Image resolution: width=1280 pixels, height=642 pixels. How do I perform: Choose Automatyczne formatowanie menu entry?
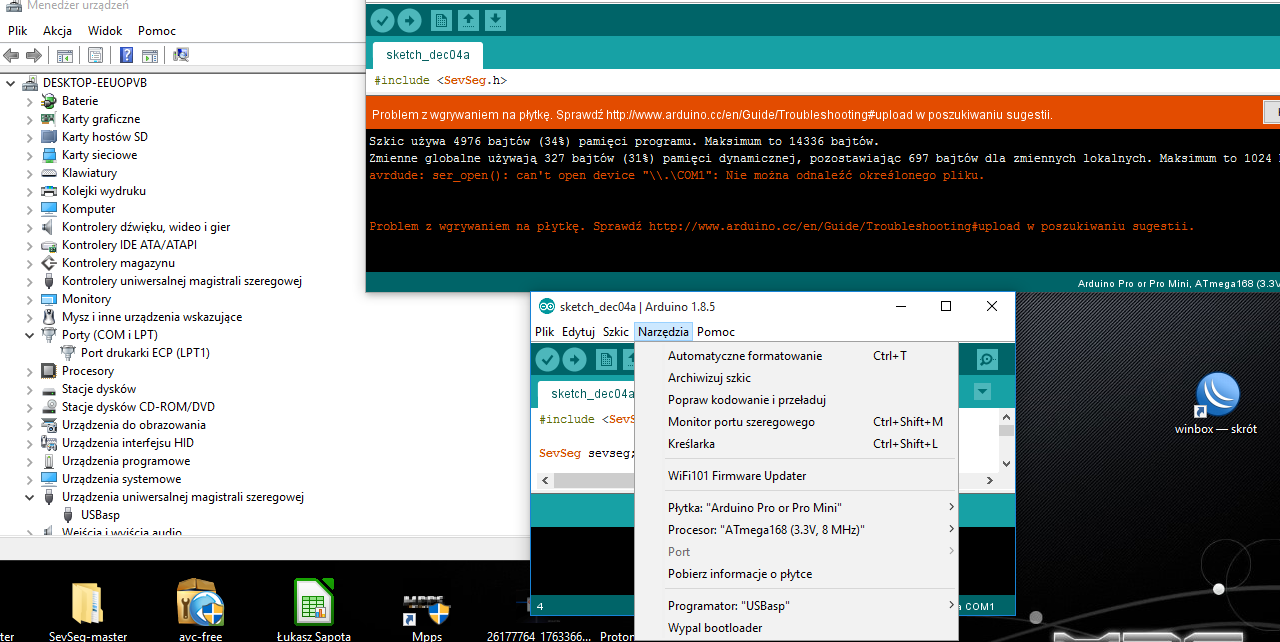(x=796, y=356)
